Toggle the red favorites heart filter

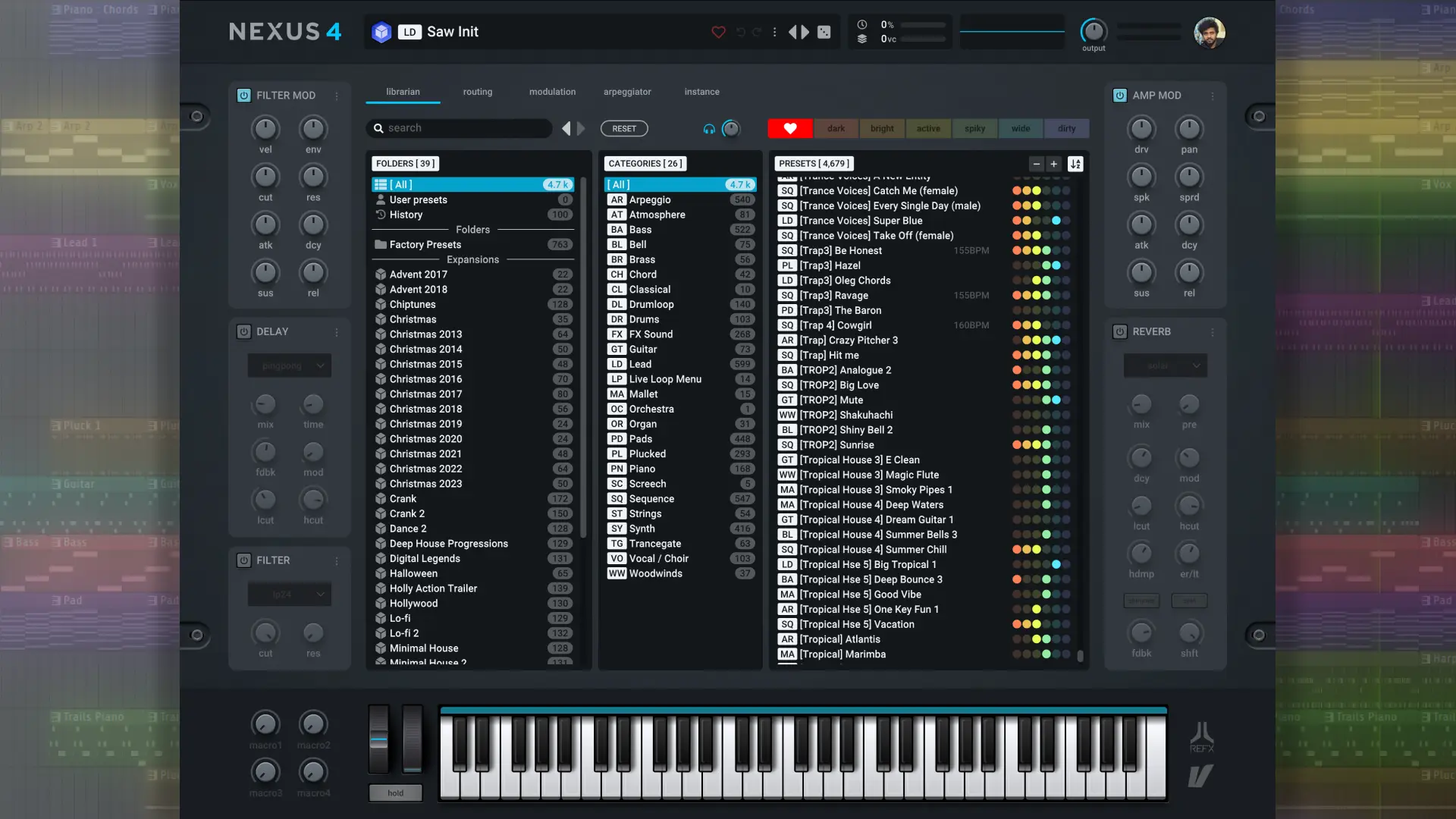coord(789,129)
